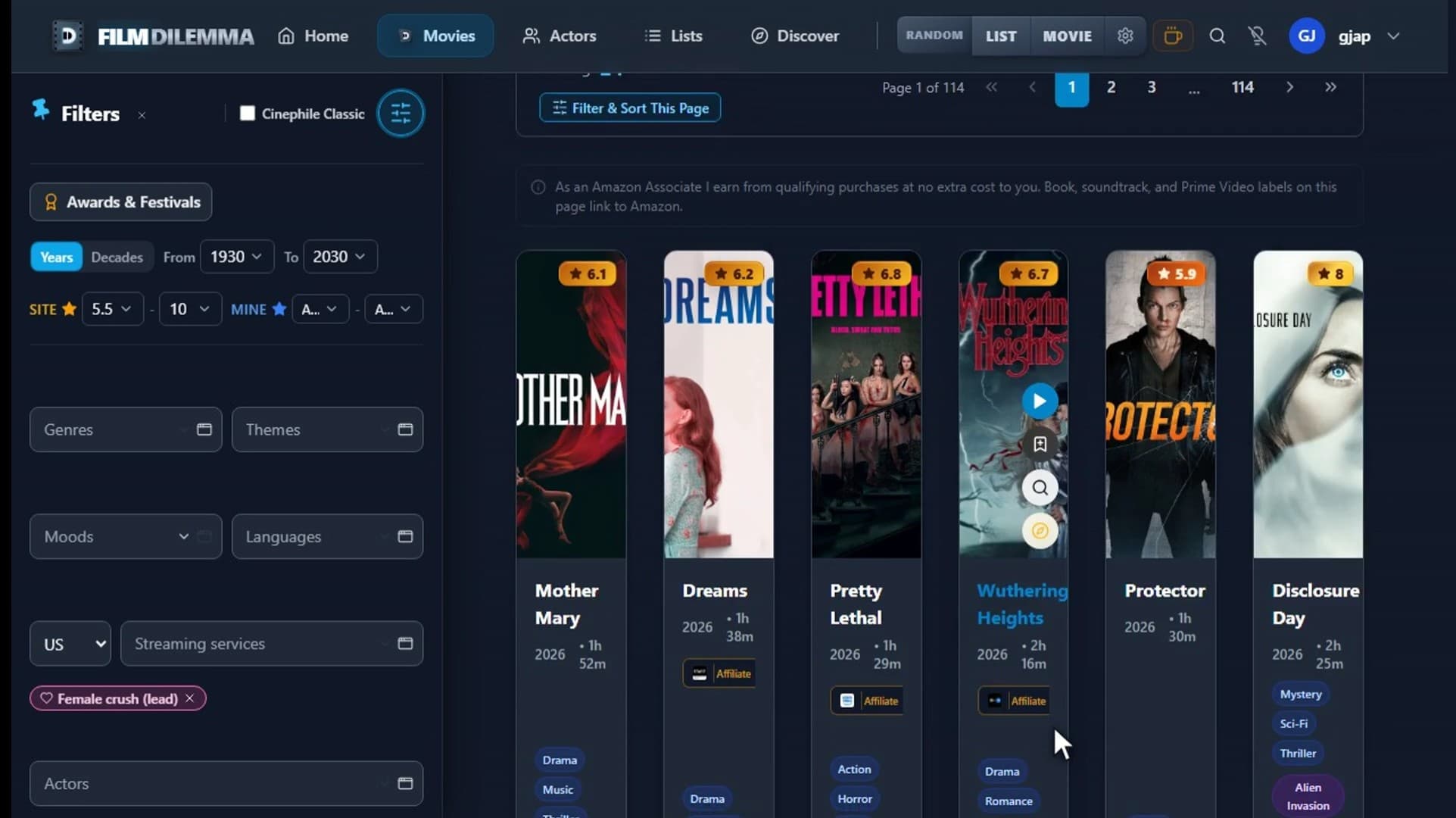Open the site maximum rating 10 dropdown
1456x818 pixels.
190,309
